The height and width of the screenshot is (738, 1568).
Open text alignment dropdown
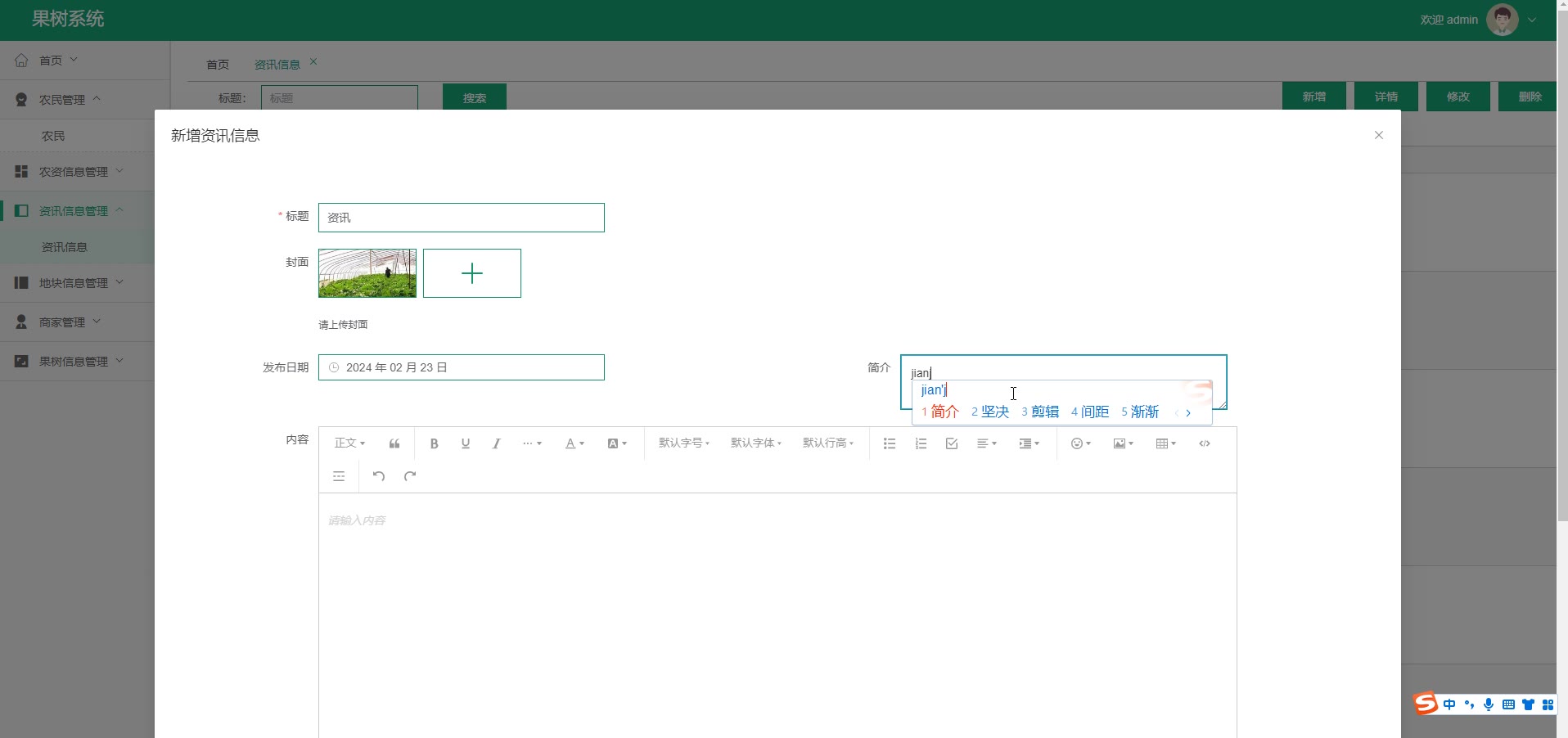tap(987, 443)
